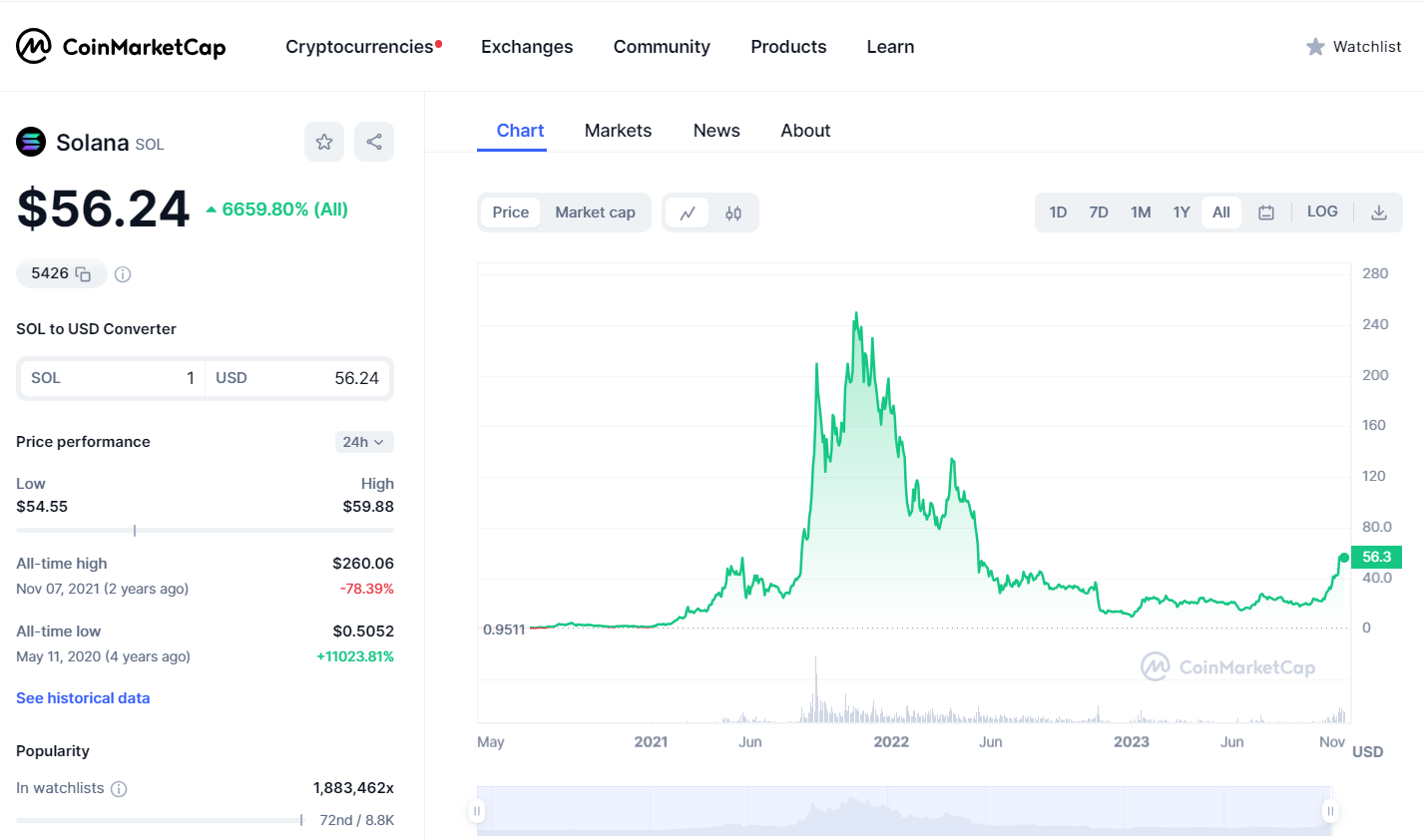Click info icon next to In watchlists
The height and width of the screenshot is (840, 1425).
click(119, 789)
